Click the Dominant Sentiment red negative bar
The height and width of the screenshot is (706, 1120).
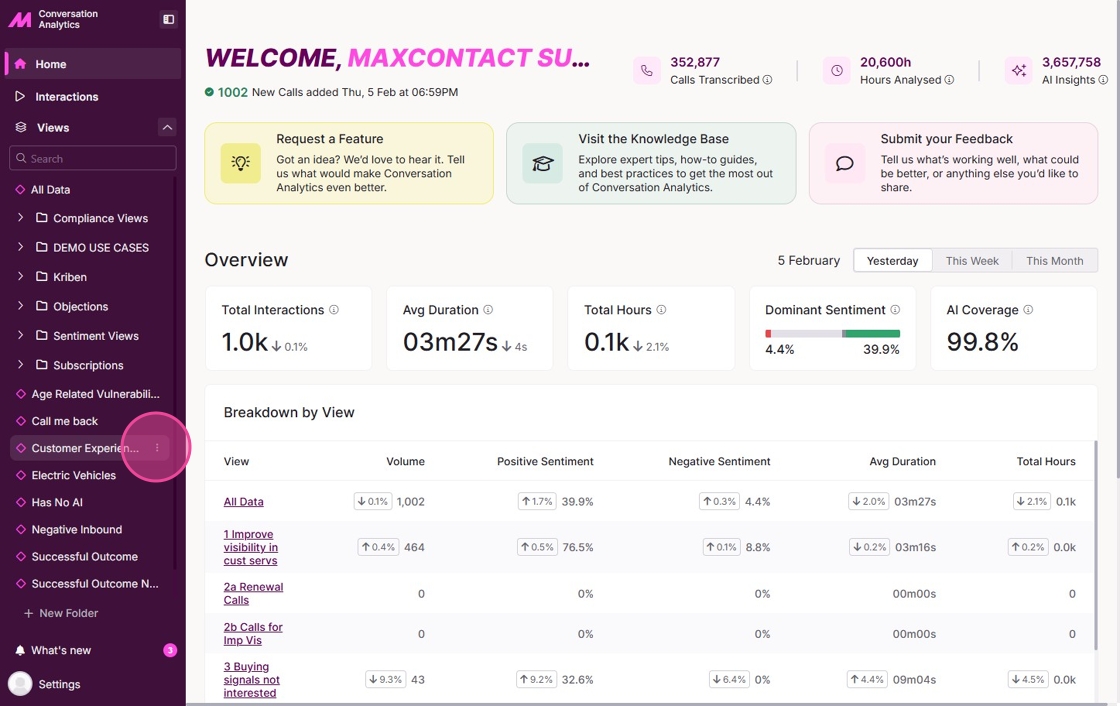click(768, 334)
